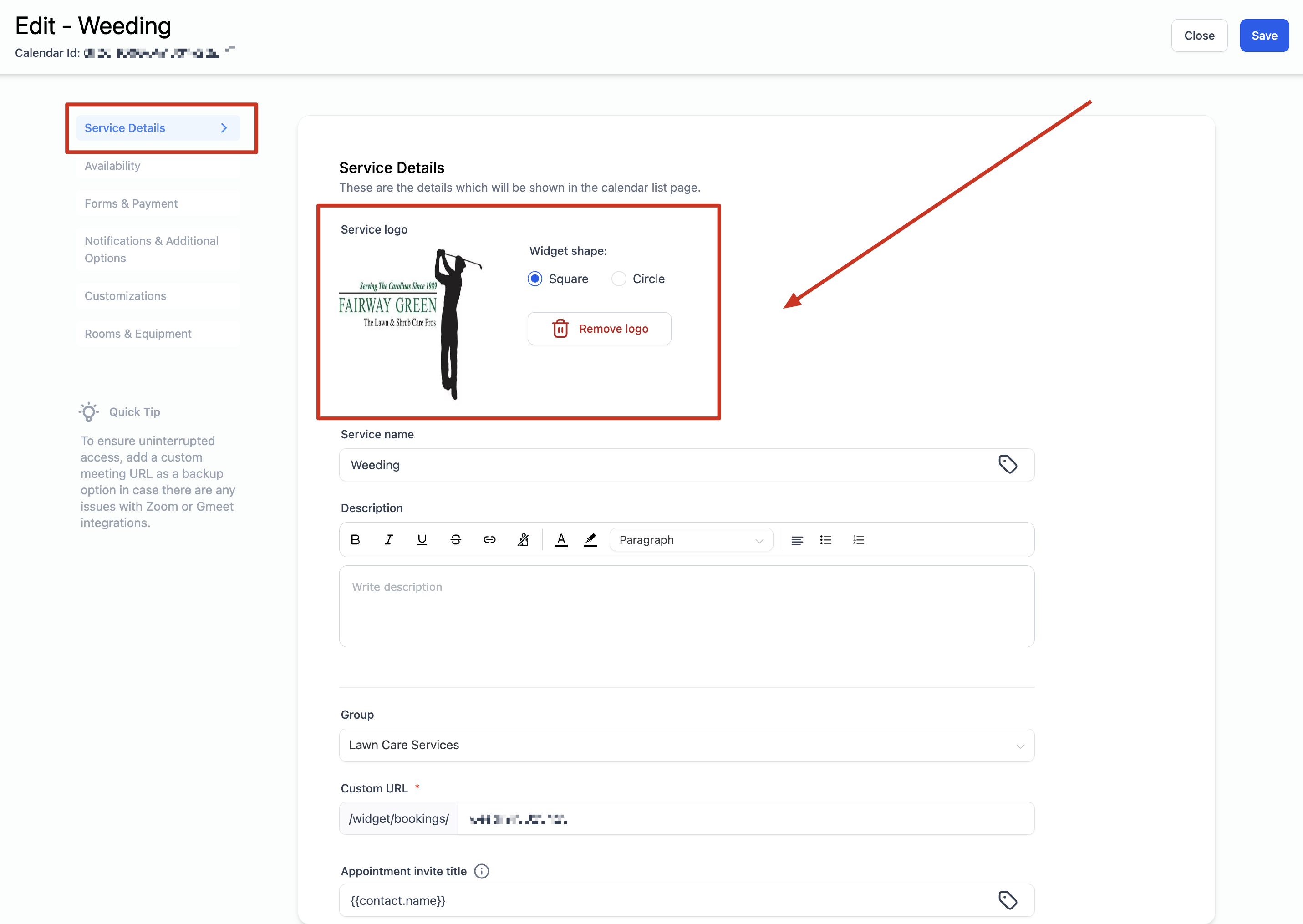1303x924 pixels.
Task: Pick text highlight color
Action: click(x=590, y=540)
